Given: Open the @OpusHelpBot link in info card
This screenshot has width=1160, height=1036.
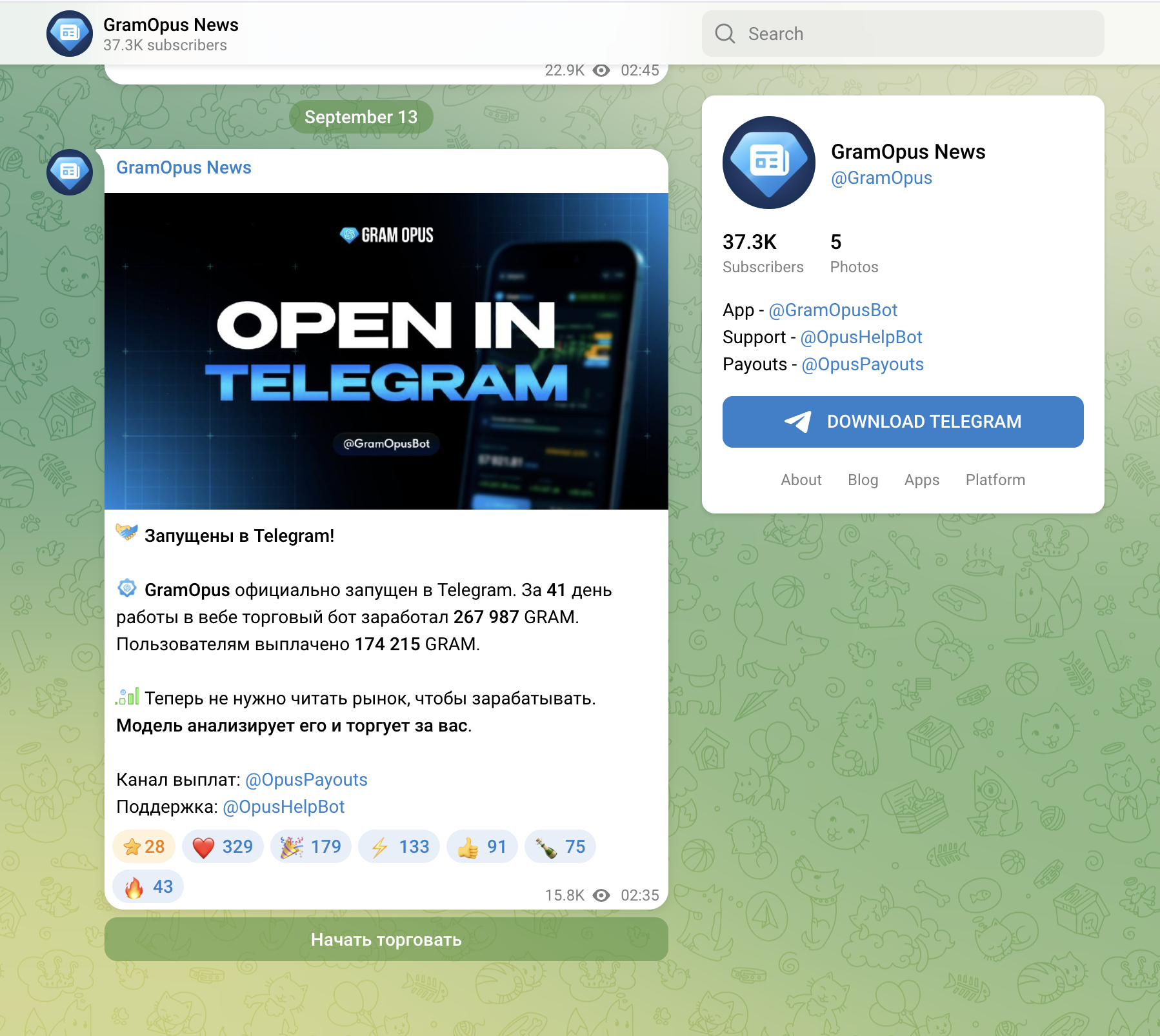Looking at the screenshot, I should [861, 337].
